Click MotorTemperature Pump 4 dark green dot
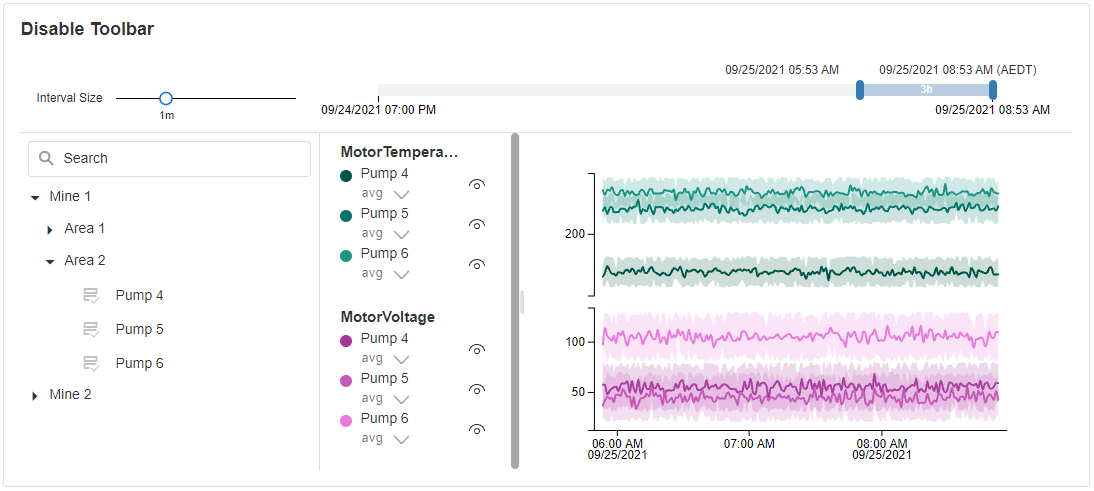Image resolution: width=1094 pixels, height=491 pixels. (x=346, y=176)
